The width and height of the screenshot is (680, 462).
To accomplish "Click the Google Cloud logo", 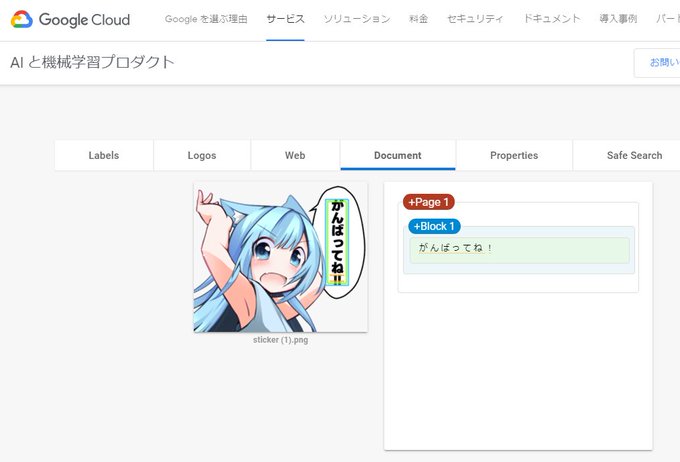I will click(70, 20).
